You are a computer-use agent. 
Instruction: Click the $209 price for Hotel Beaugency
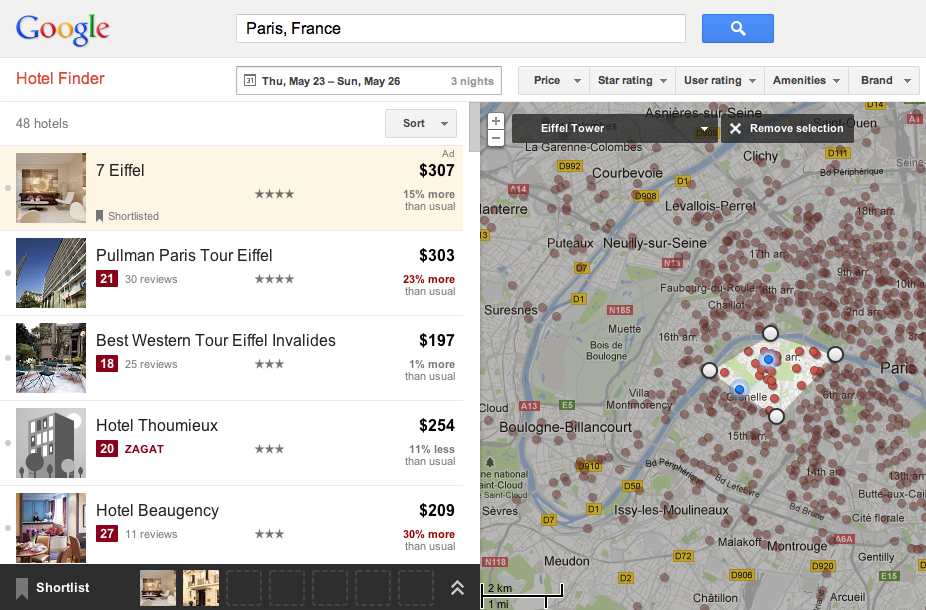437,511
